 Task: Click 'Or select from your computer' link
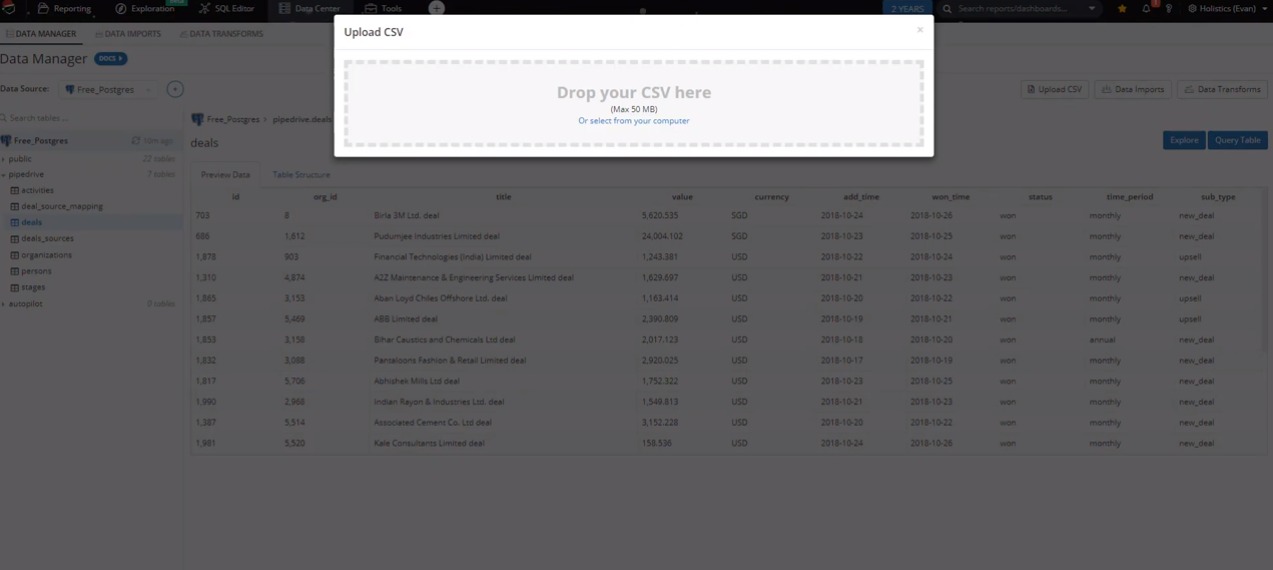634,121
